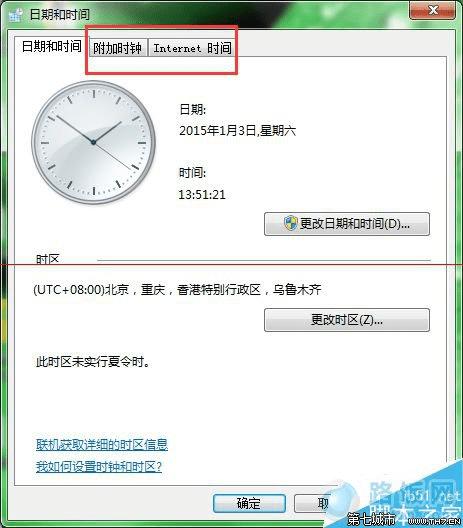Open help link 我如何设置时钟和时区?

[99, 467]
